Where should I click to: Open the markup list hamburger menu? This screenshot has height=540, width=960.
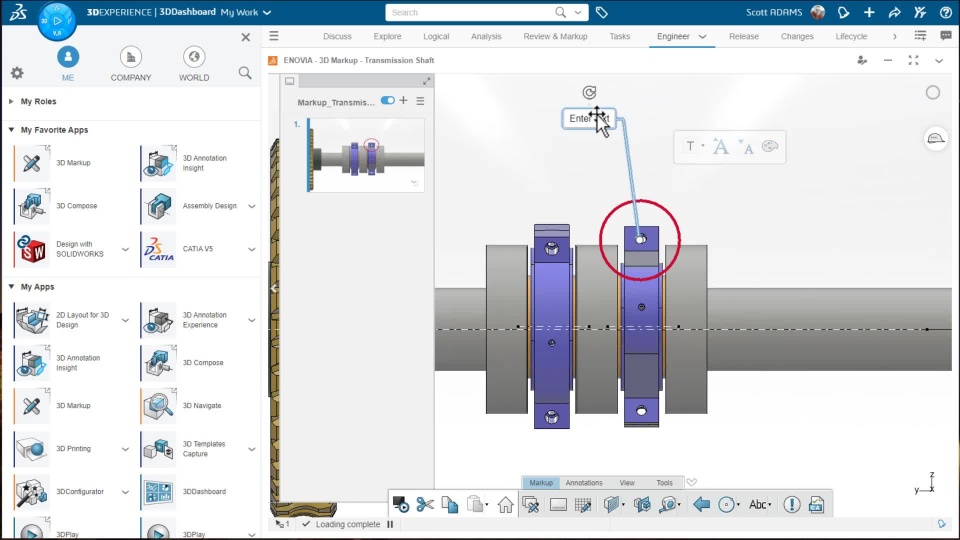click(420, 101)
